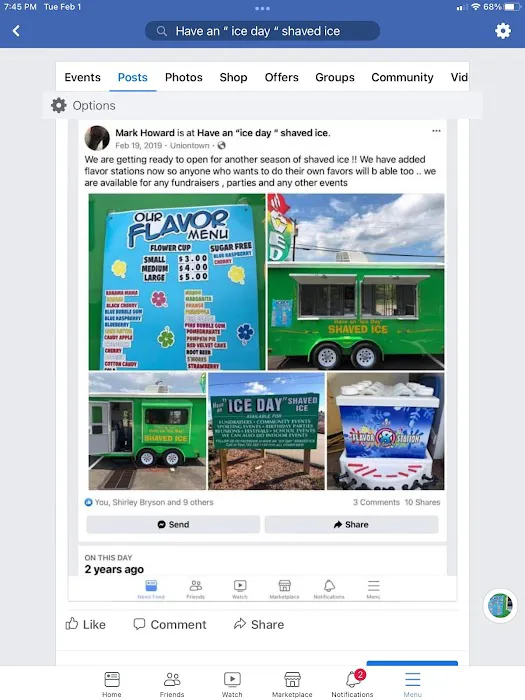Tap the back arrow in header
The image size is (525, 700).
pyautogui.click(x=16, y=31)
